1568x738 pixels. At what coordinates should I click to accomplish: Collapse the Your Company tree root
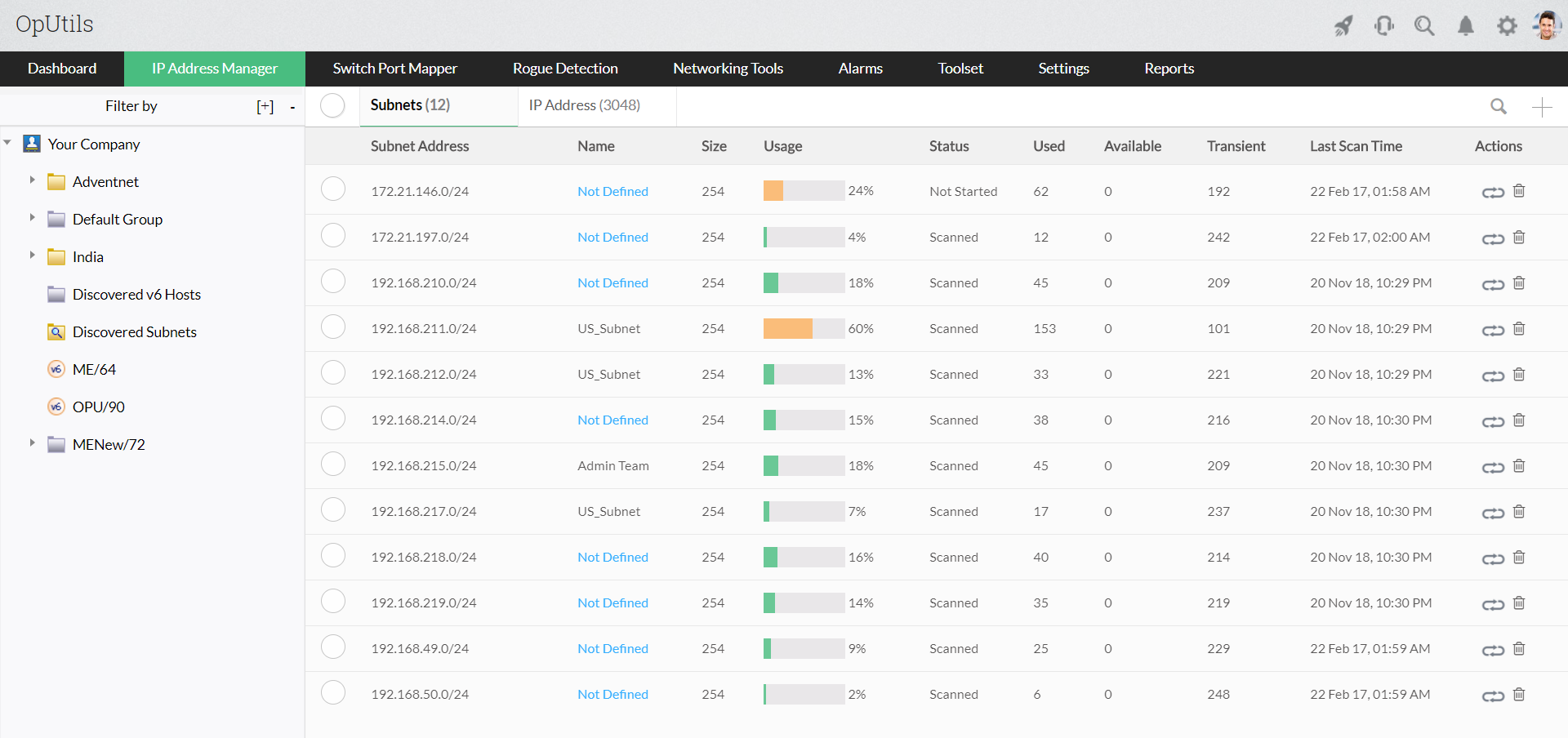pyautogui.click(x=7, y=143)
